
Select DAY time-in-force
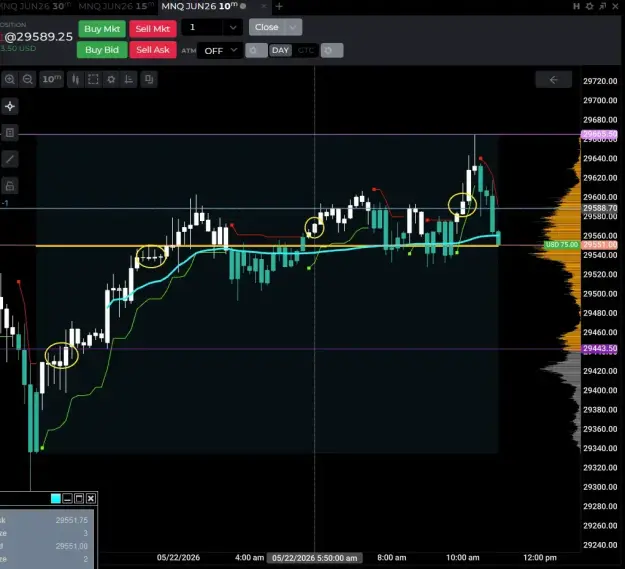(x=280, y=51)
